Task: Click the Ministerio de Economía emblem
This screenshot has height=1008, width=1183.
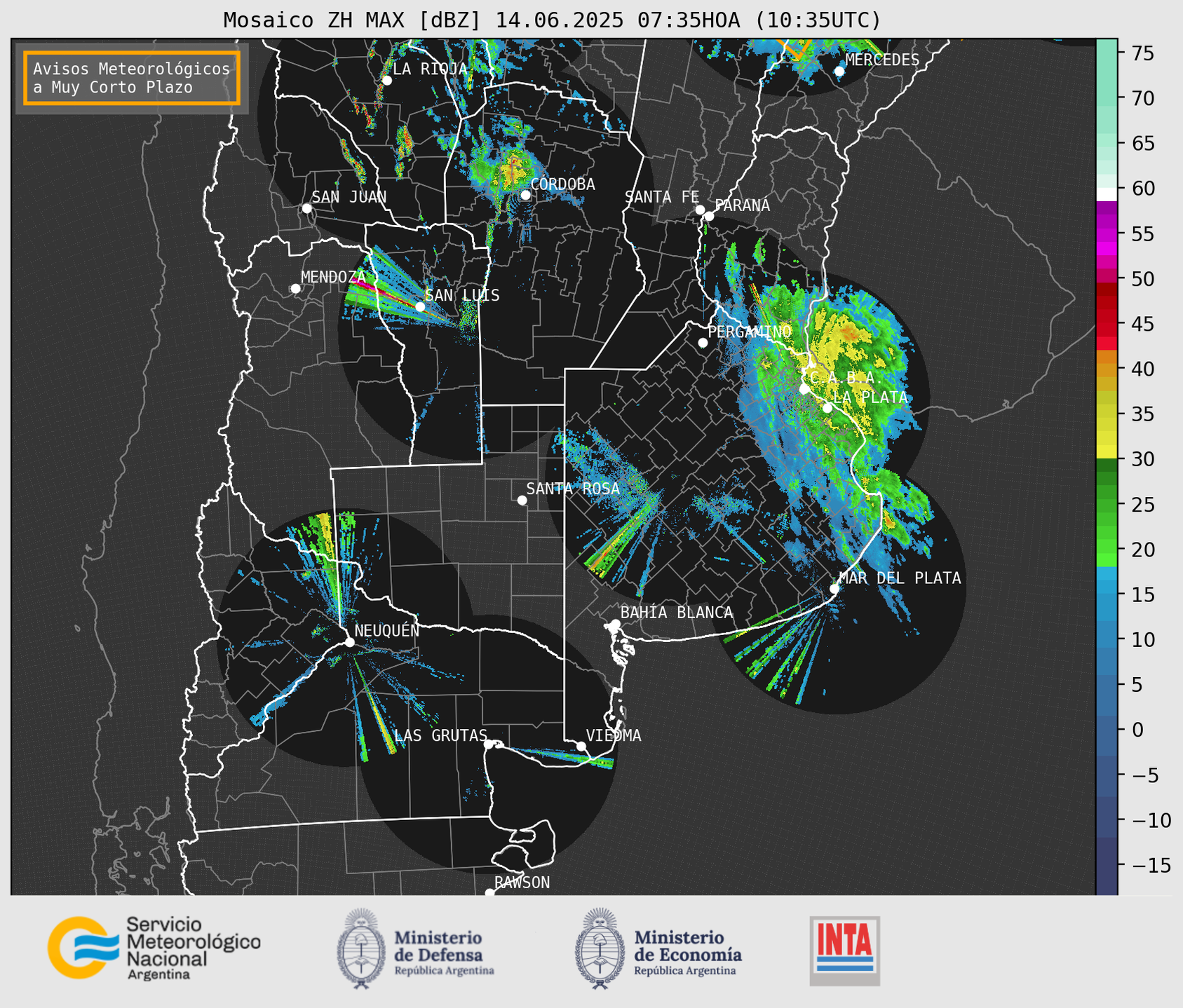Action: point(600,948)
